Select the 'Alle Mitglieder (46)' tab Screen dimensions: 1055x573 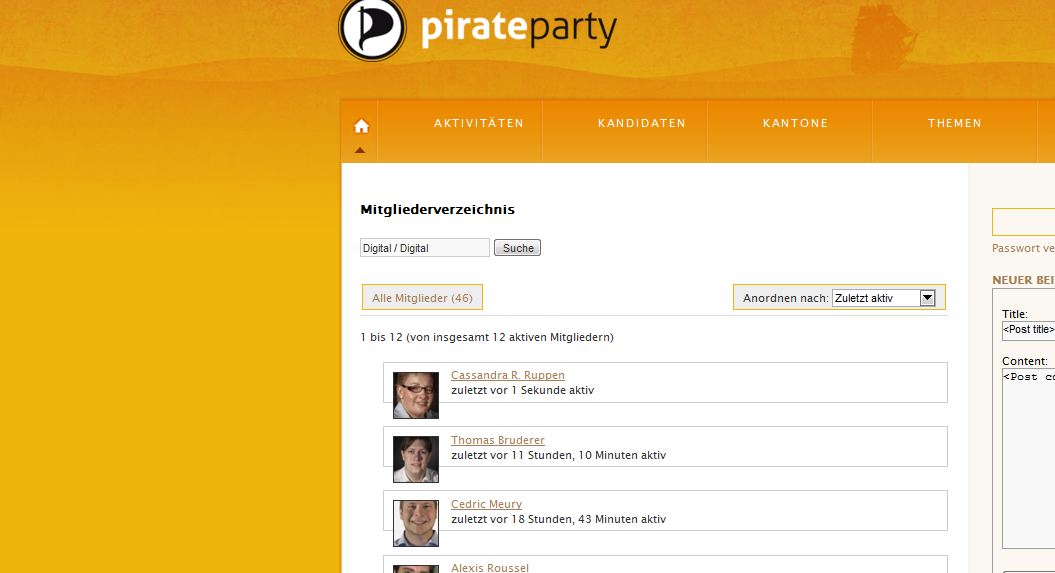click(x=422, y=298)
